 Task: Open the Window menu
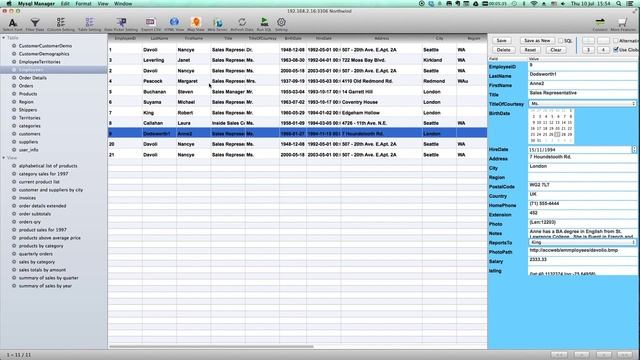123,3
